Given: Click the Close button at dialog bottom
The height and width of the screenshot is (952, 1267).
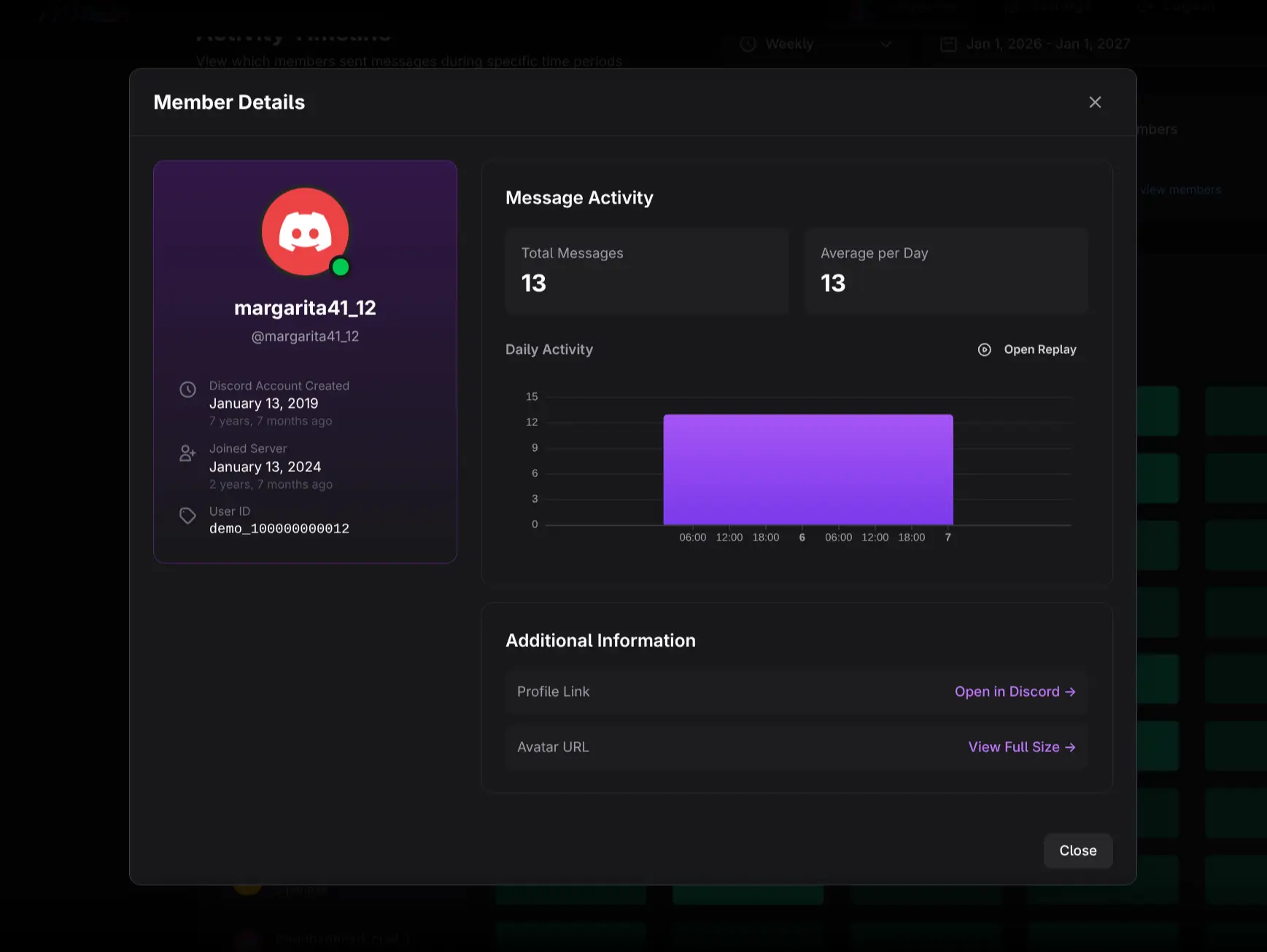Looking at the screenshot, I should (x=1078, y=851).
